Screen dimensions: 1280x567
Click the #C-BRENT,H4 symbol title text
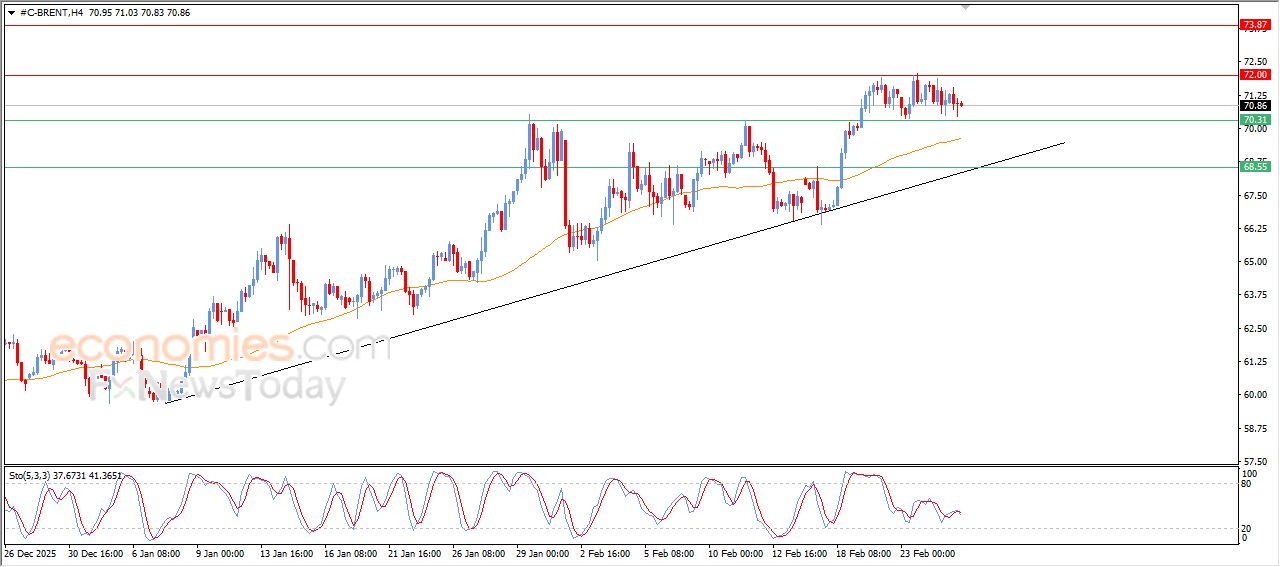(x=51, y=12)
